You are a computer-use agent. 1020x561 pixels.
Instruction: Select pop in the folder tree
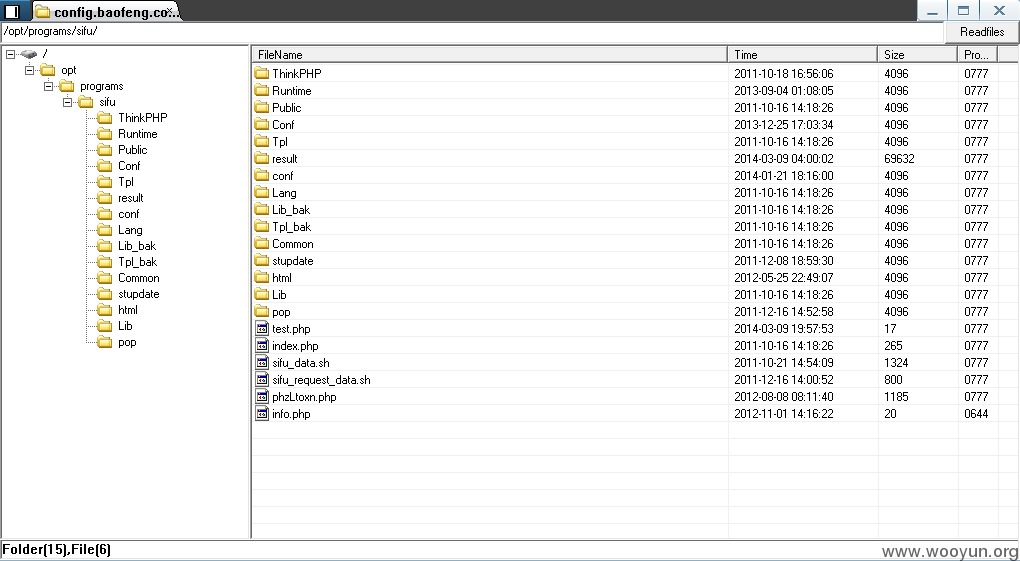click(x=127, y=342)
